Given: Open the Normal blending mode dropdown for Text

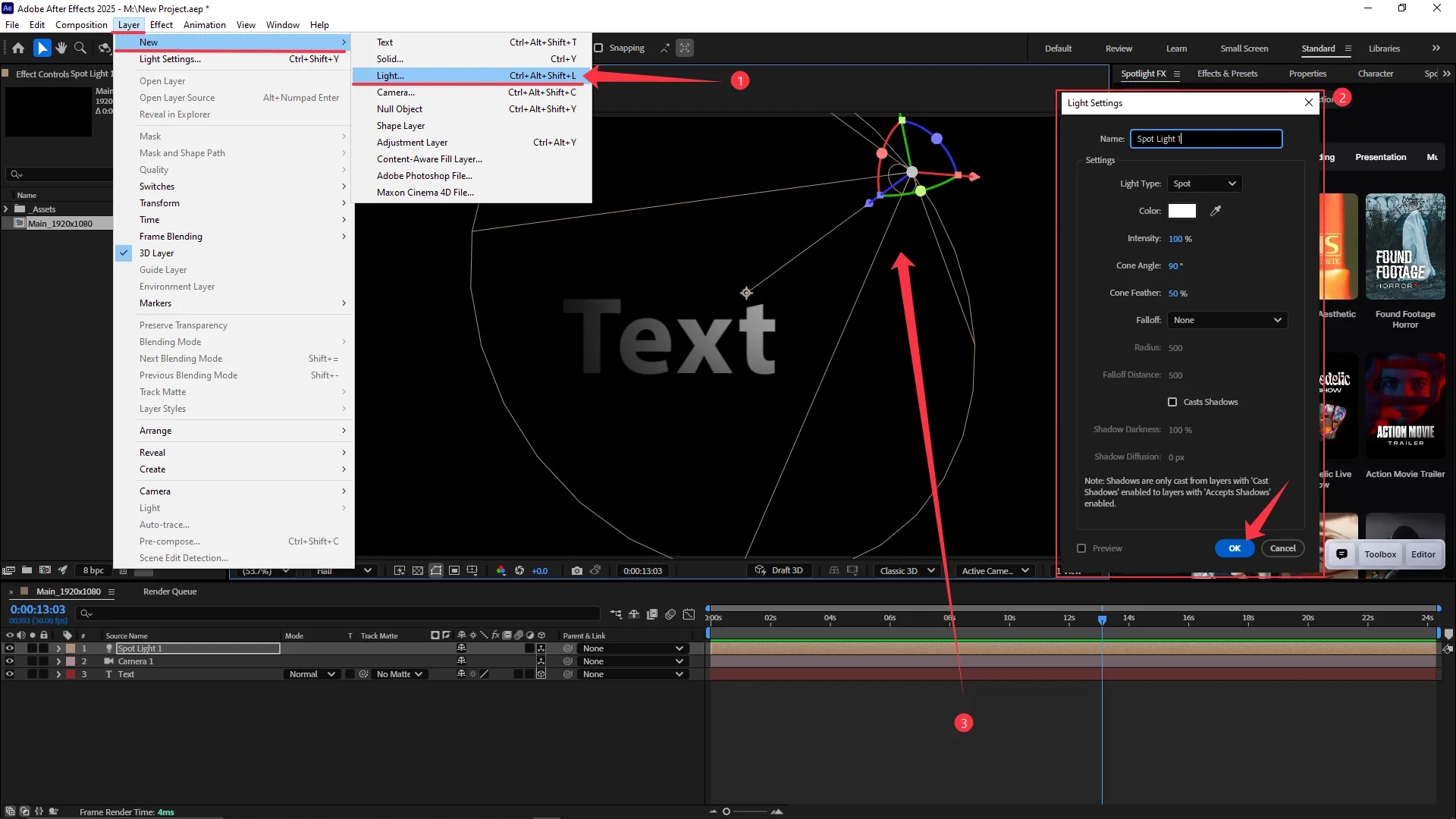Looking at the screenshot, I should click(x=312, y=674).
